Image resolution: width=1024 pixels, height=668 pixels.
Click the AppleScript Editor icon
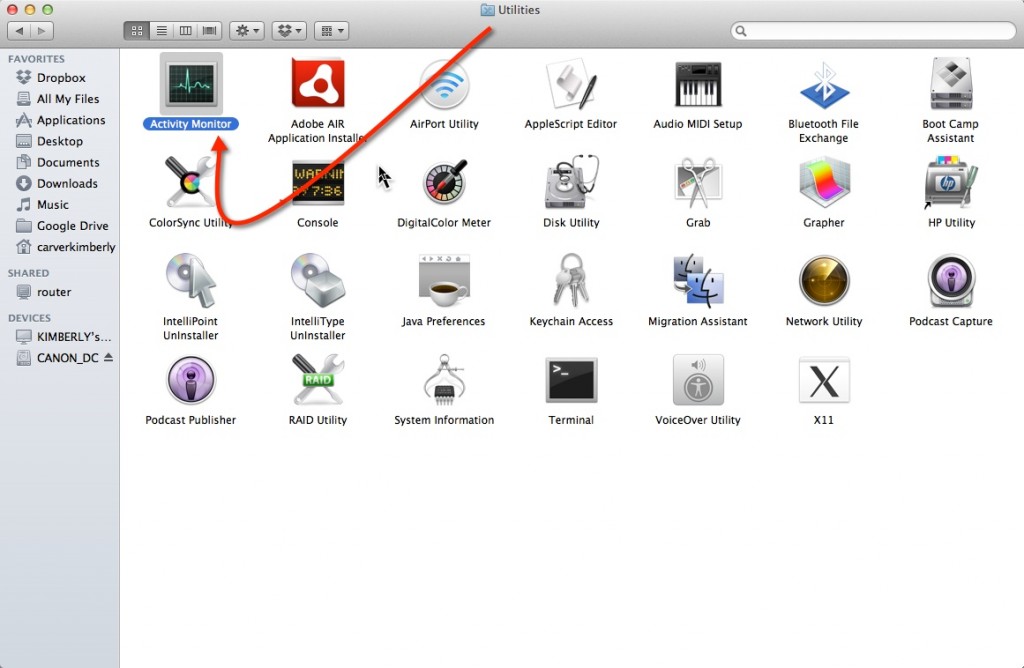(571, 84)
